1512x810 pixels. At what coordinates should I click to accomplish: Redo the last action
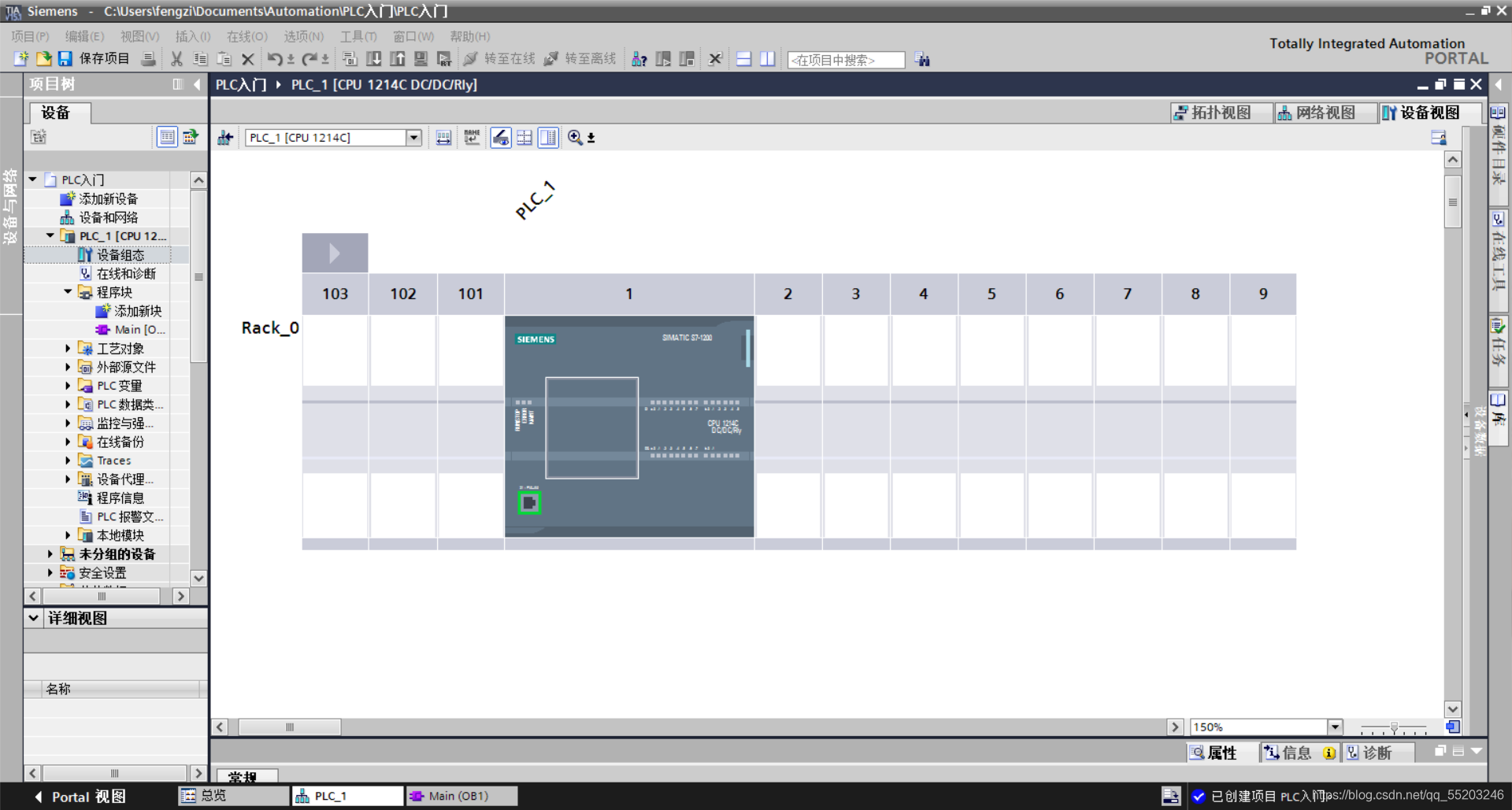309,59
